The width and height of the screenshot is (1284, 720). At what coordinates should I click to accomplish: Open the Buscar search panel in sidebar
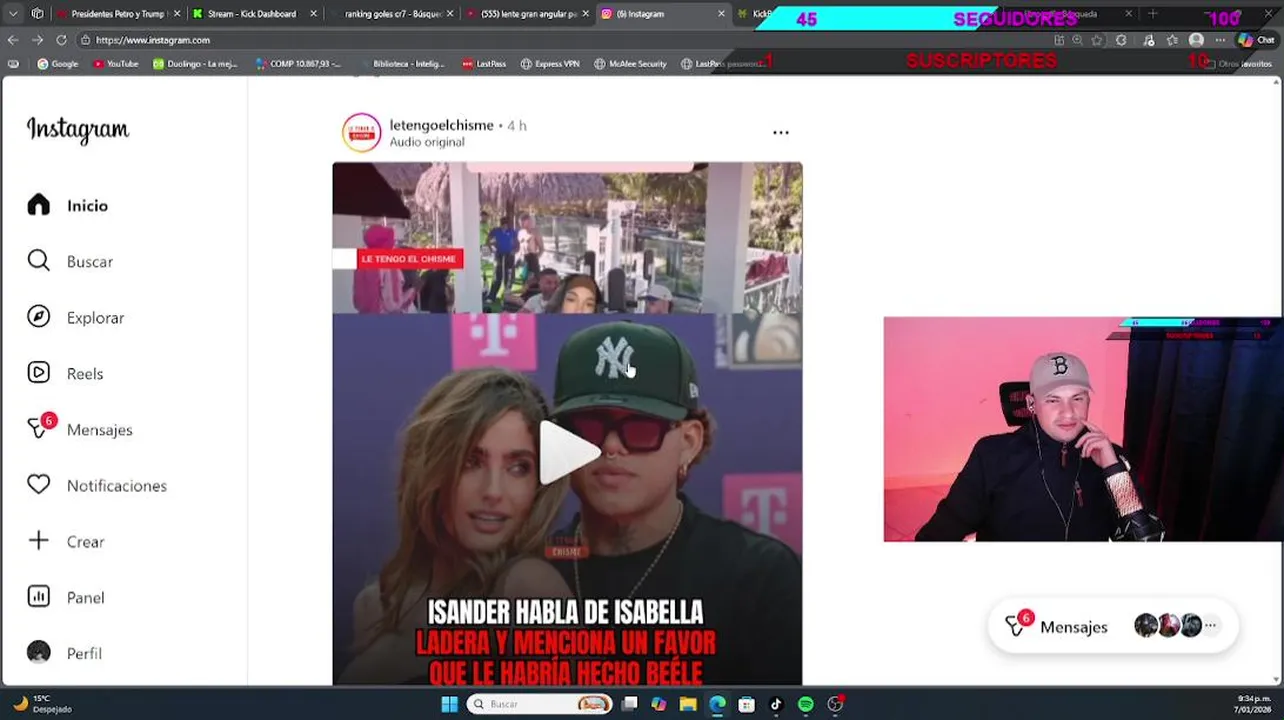[70, 261]
